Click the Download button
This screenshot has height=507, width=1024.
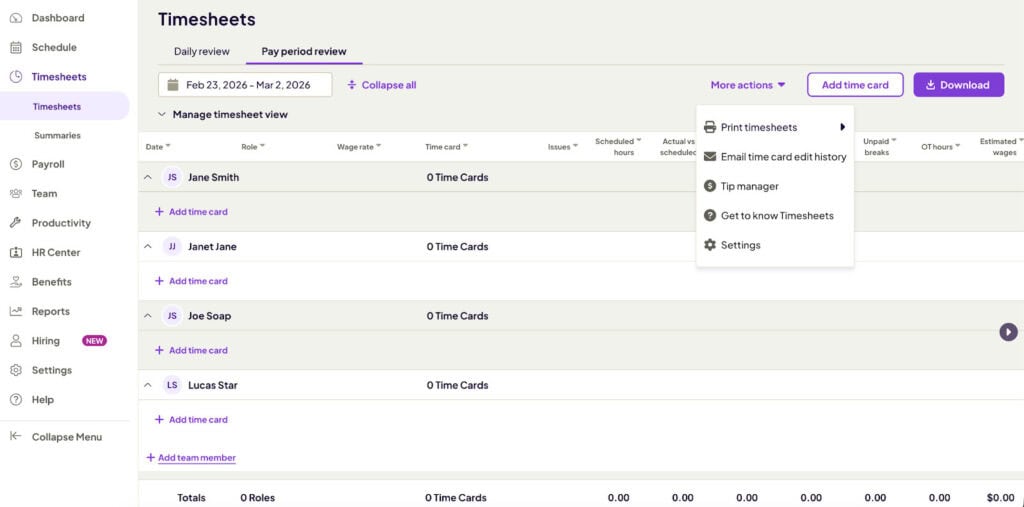click(959, 85)
